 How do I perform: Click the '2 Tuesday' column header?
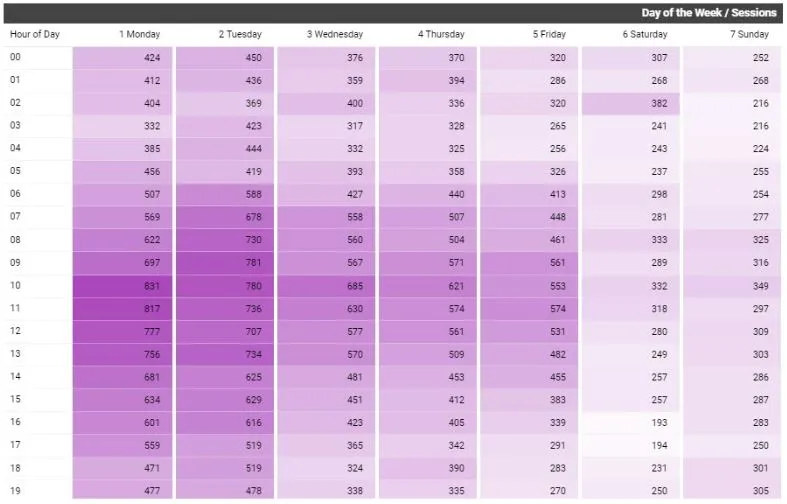pos(240,34)
